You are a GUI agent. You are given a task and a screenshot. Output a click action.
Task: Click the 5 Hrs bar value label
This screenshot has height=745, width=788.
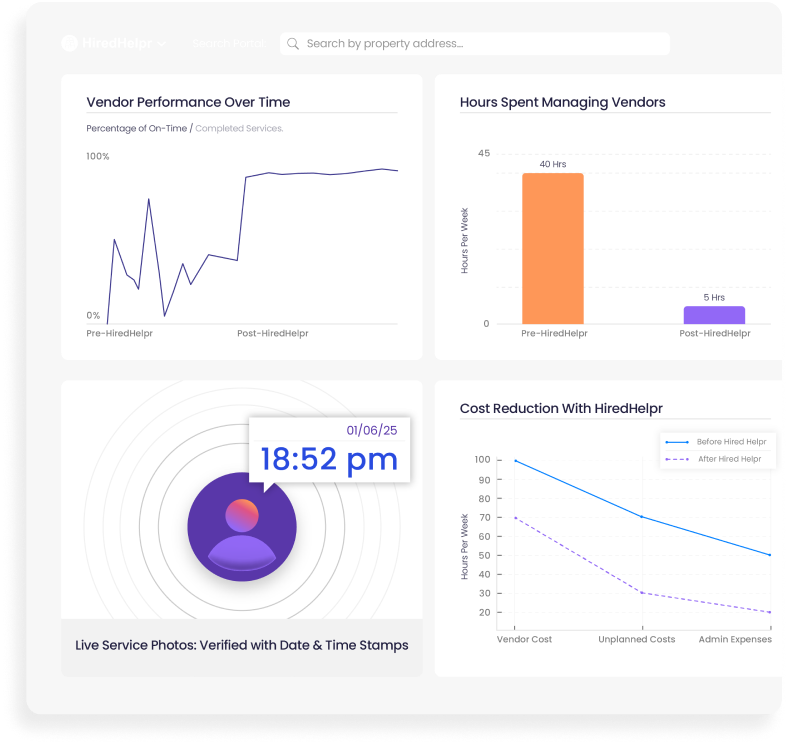tap(714, 297)
